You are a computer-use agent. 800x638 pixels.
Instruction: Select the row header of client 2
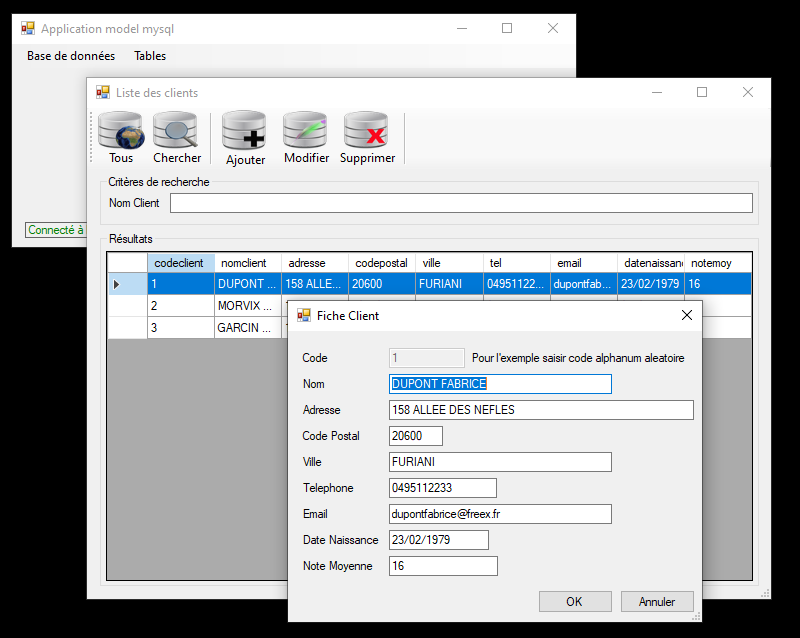tap(127, 306)
